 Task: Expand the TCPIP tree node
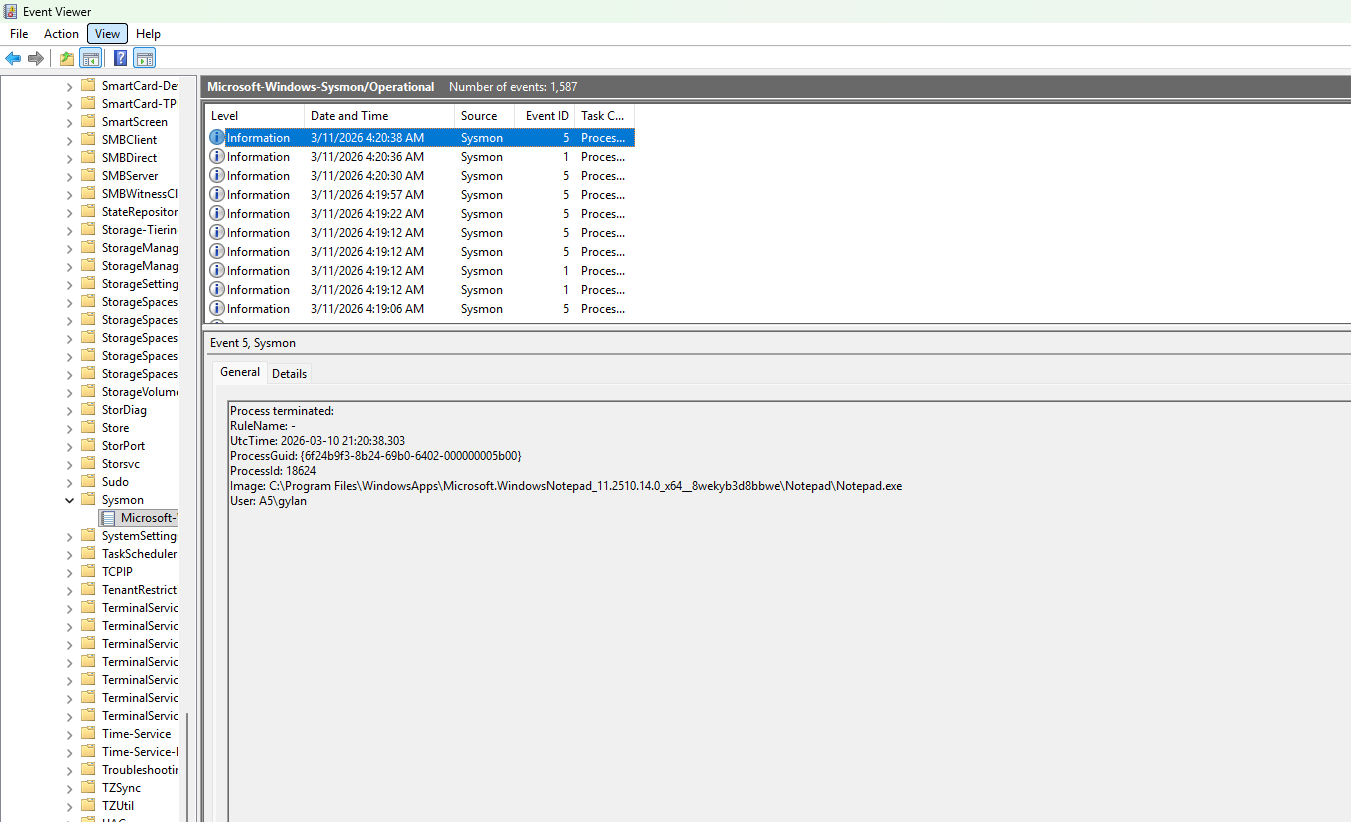pos(69,572)
